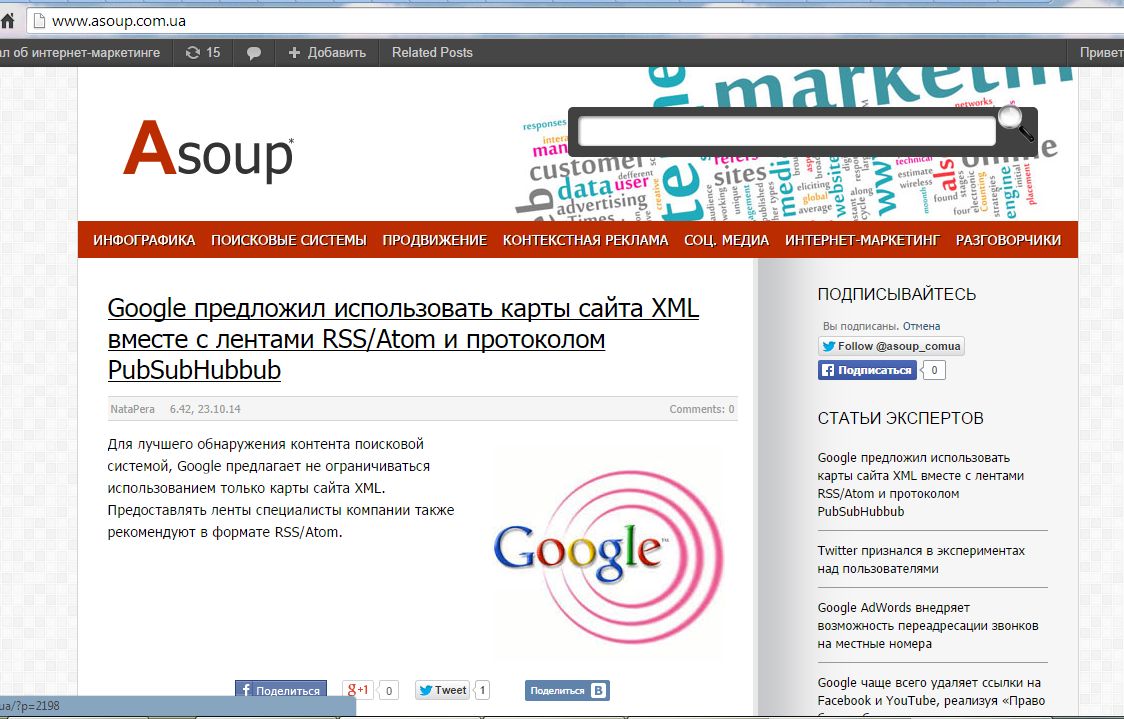Click the Facebook Подписаться button
The height and width of the screenshot is (719, 1124).
click(867, 370)
